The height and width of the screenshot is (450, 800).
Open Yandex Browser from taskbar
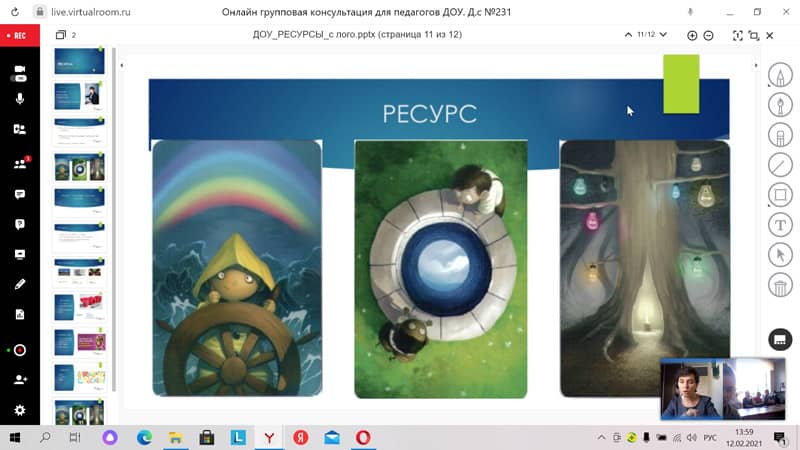[x=269, y=438]
